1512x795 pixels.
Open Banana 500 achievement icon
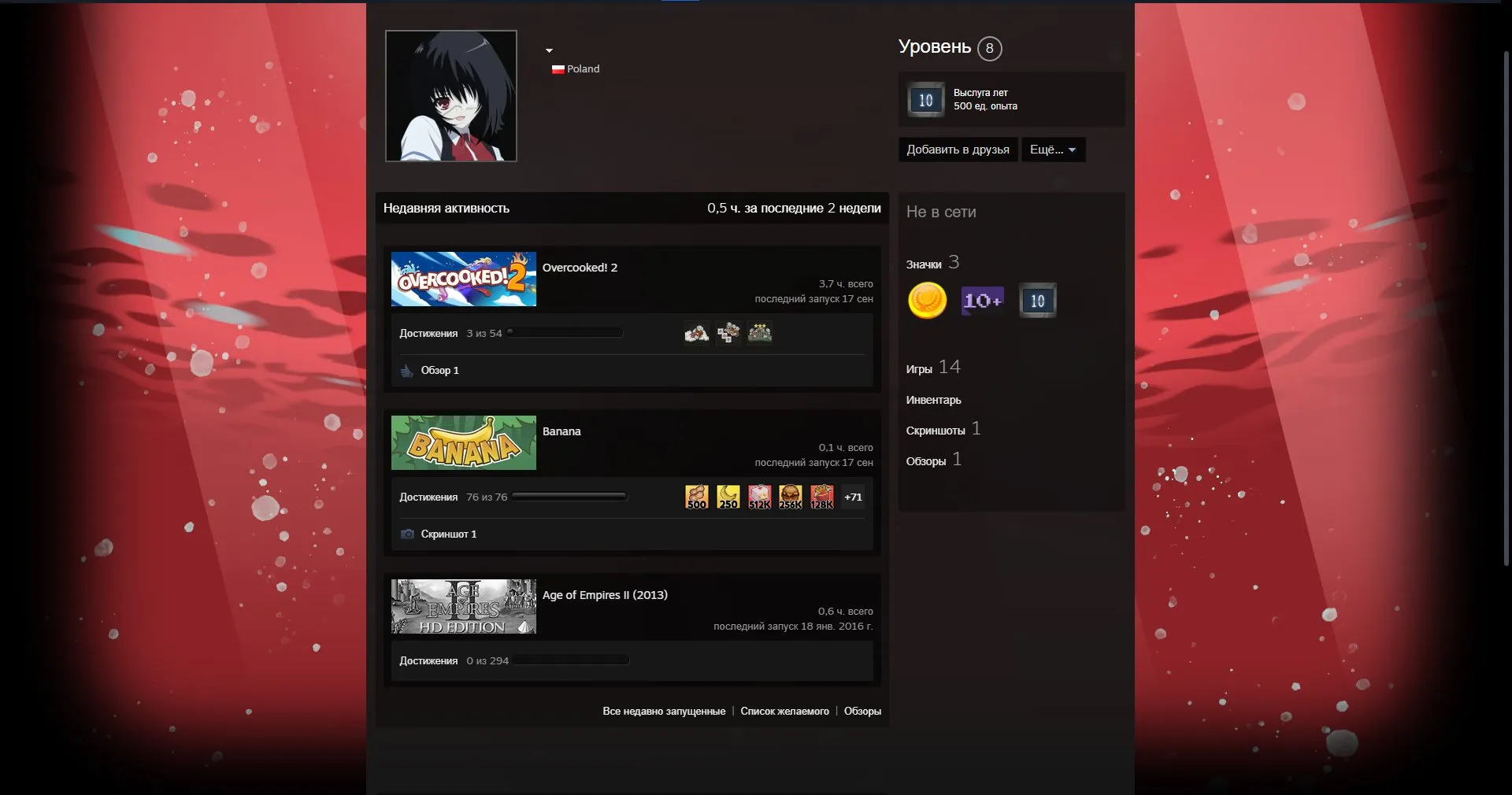coord(696,497)
